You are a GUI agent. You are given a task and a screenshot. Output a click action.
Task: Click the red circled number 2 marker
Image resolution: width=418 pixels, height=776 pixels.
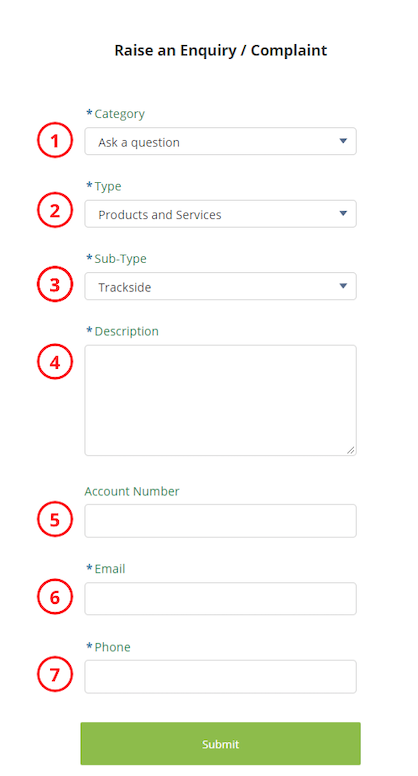coord(55,210)
